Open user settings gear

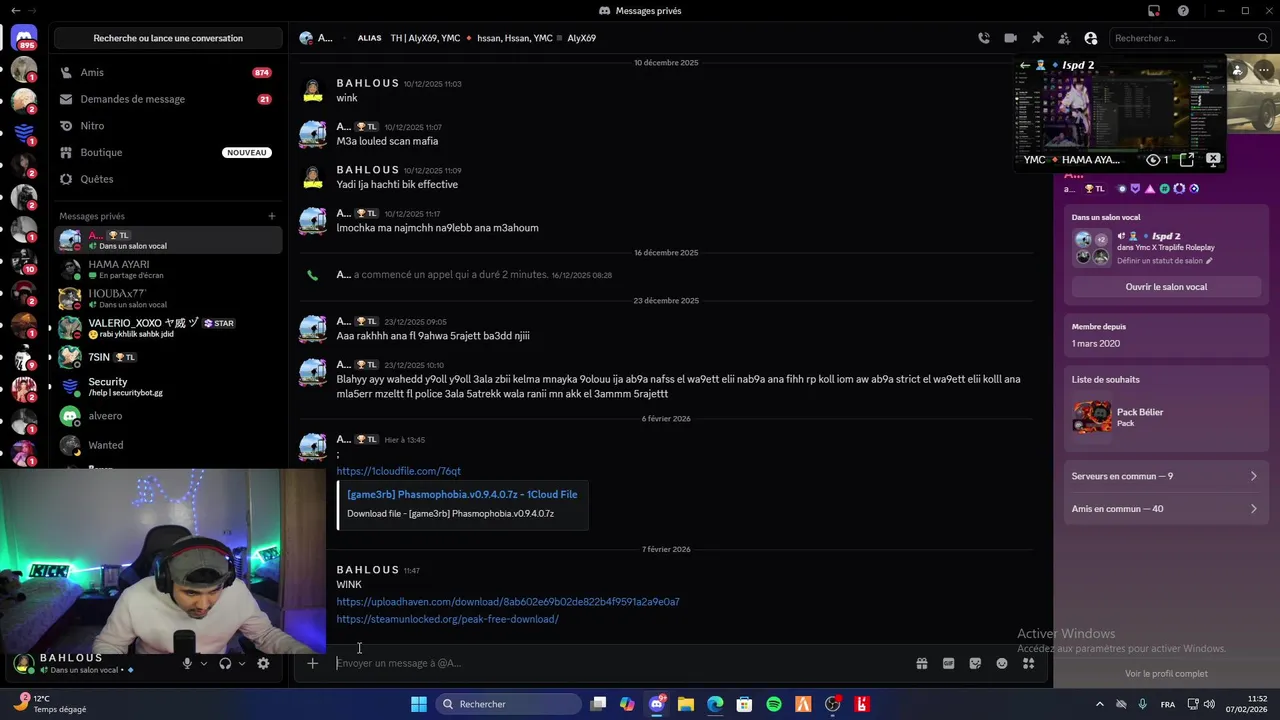point(263,663)
